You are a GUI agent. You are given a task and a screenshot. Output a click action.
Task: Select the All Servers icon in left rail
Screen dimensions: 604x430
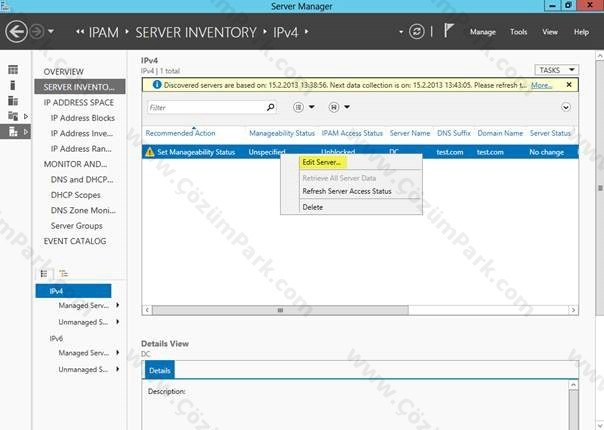tap(13, 101)
